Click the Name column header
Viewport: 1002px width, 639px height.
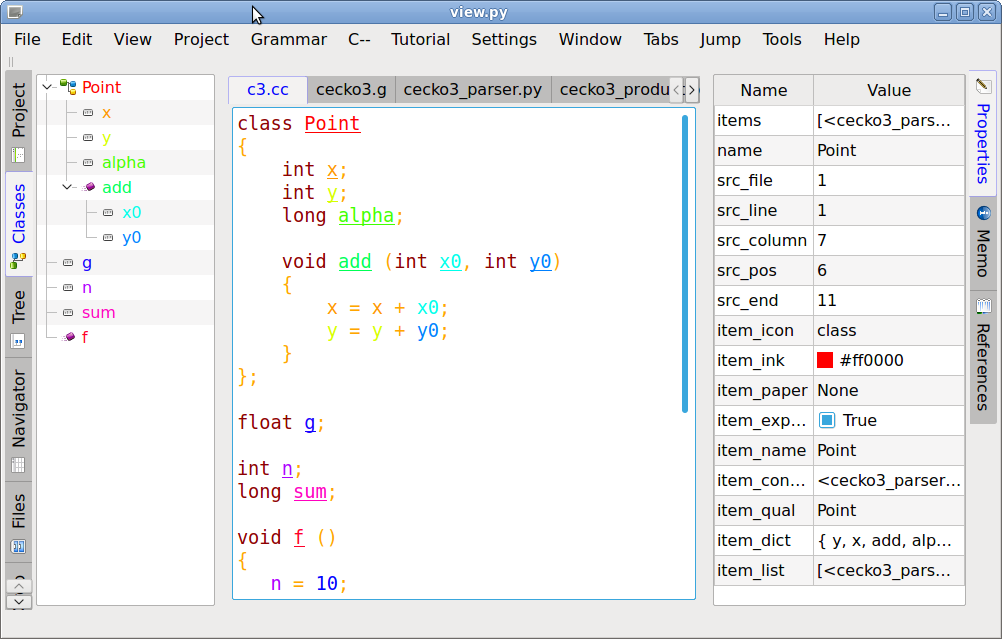coord(763,90)
